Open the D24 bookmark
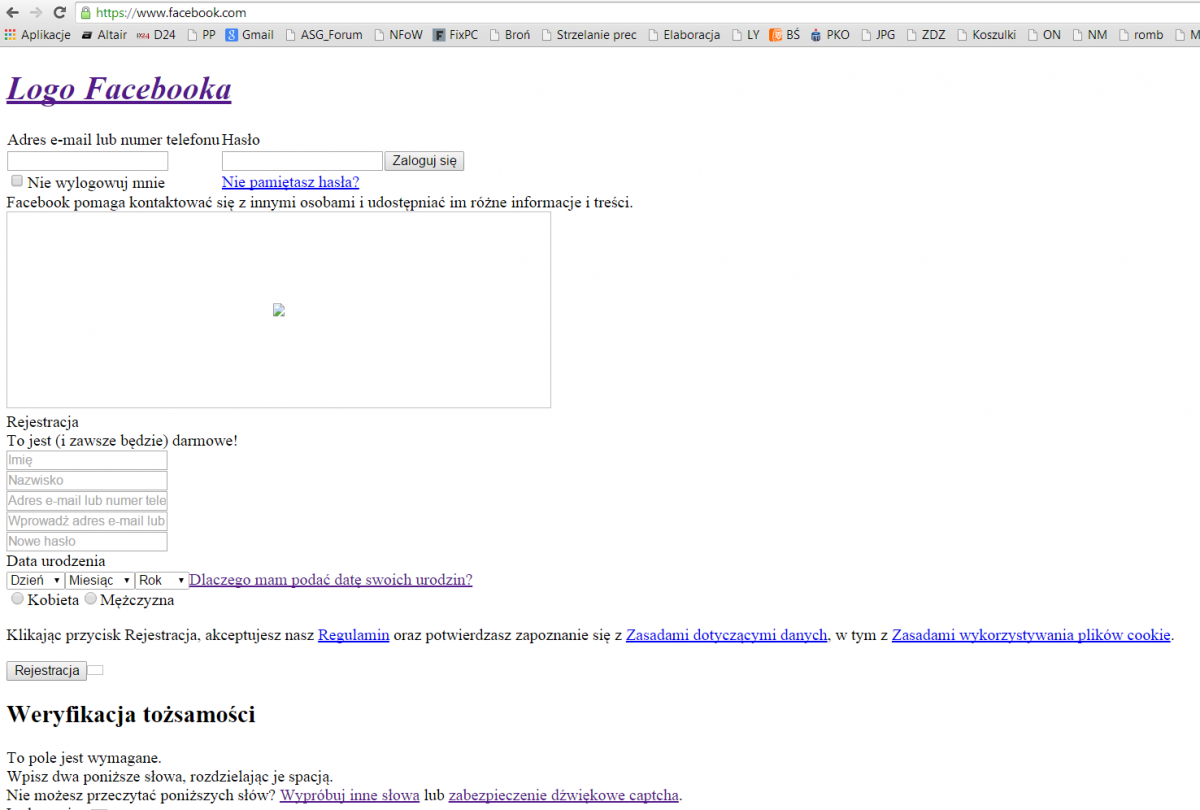The width and height of the screenshot is (1200, 810). pos(156,35)
